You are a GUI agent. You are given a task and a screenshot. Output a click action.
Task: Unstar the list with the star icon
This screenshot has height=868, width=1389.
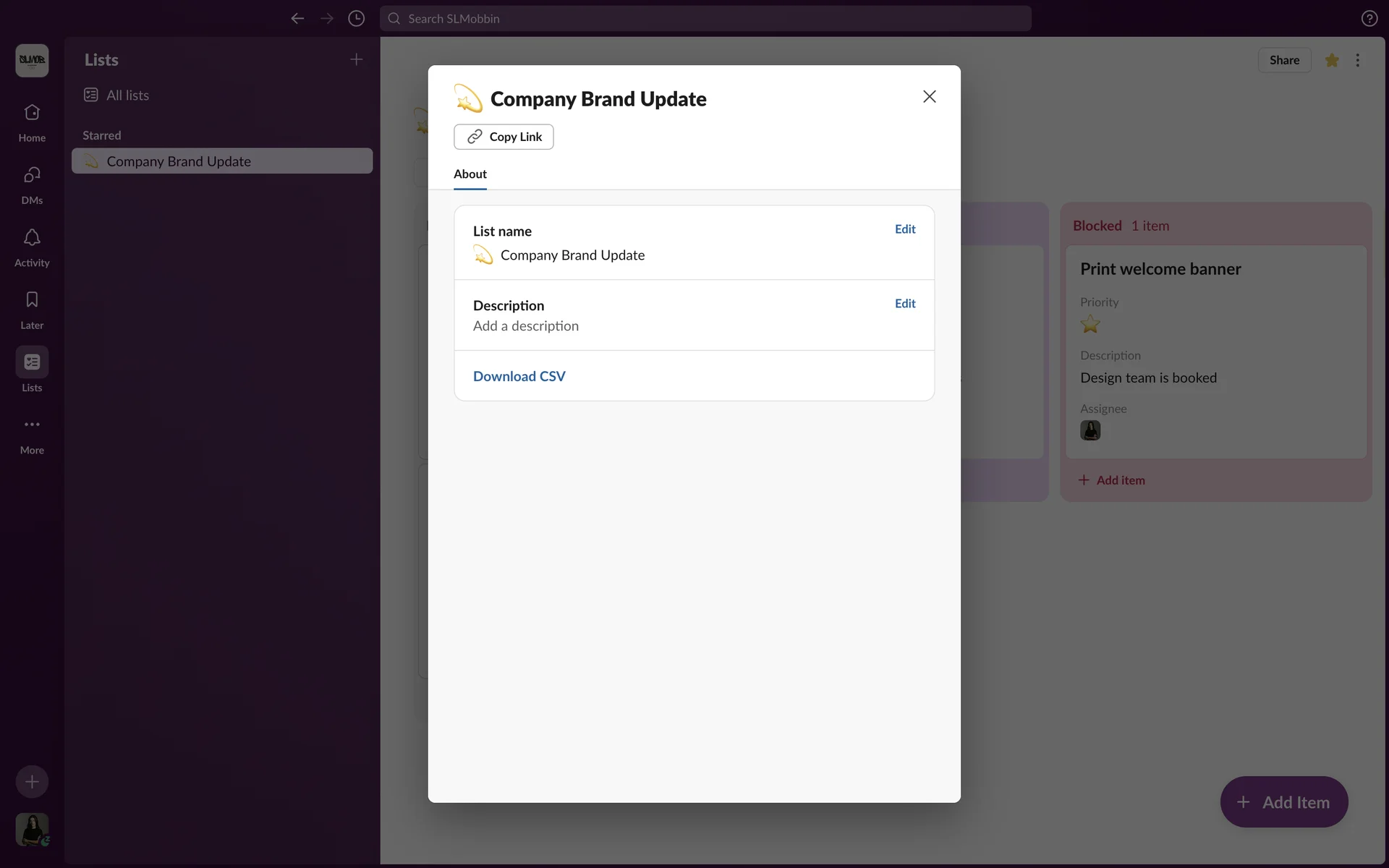[x=1332, y=60]
